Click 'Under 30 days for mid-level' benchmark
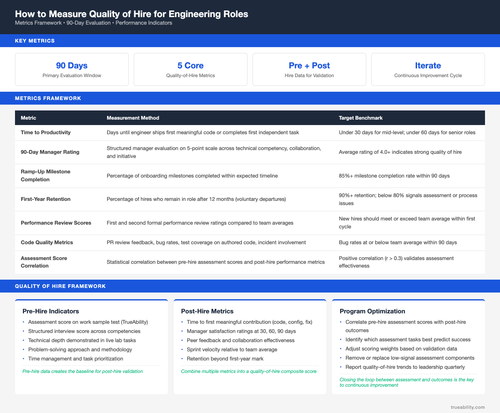 [407, 132]
